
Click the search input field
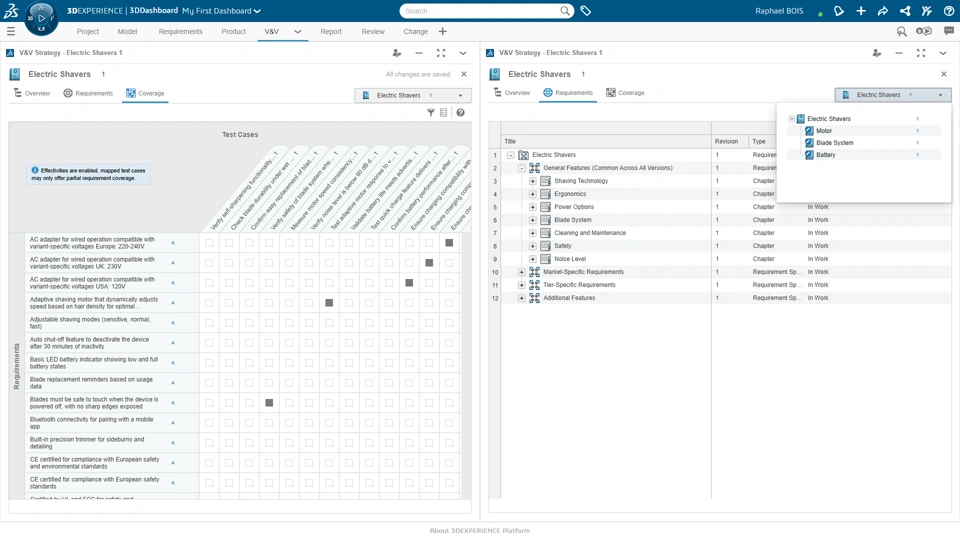481,11
